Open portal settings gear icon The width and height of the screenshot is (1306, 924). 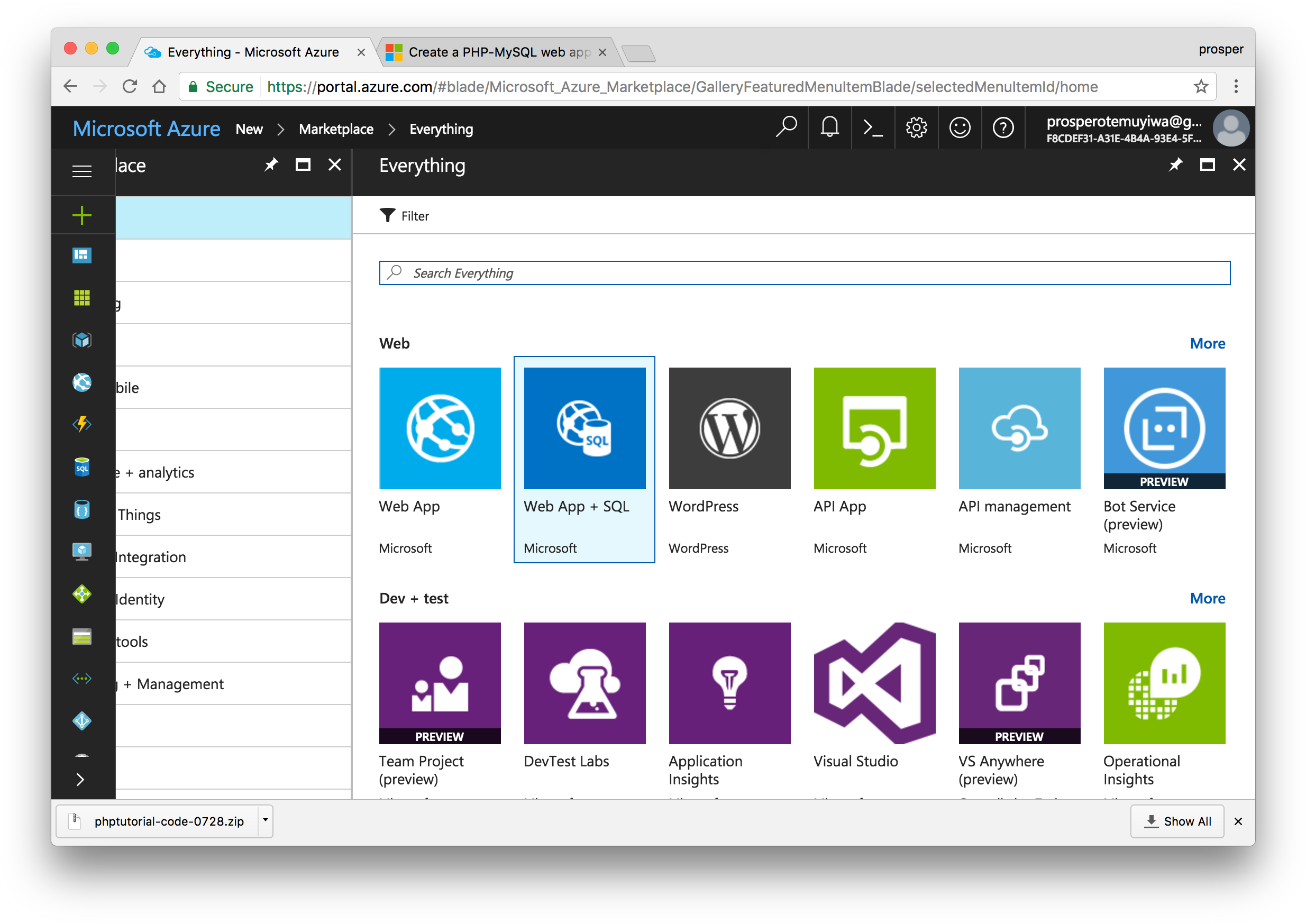point(916,127)
